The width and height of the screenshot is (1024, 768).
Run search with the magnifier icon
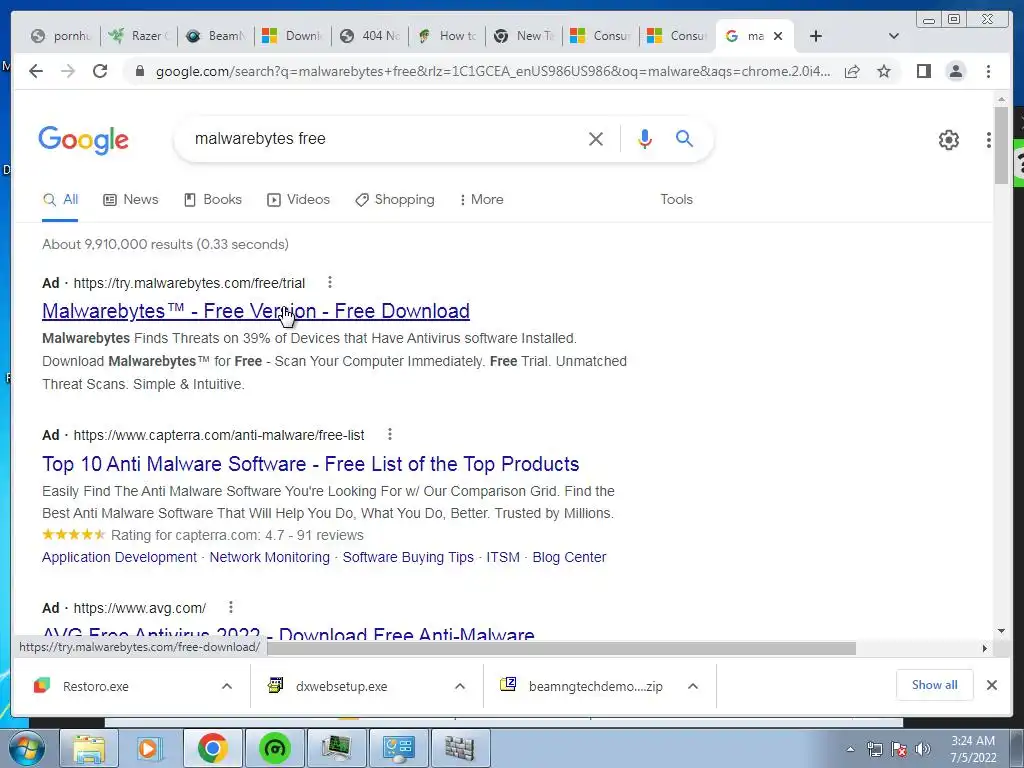point(684,138)
